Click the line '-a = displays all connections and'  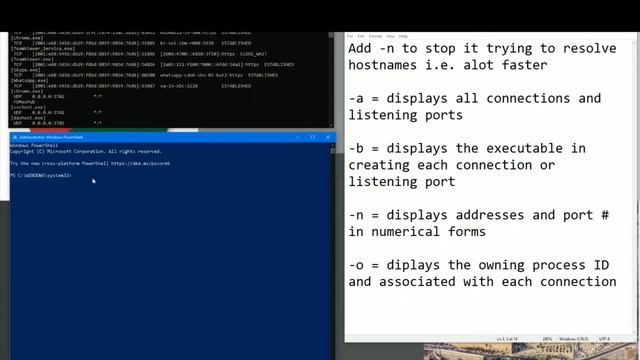click(x=475, y=98)
